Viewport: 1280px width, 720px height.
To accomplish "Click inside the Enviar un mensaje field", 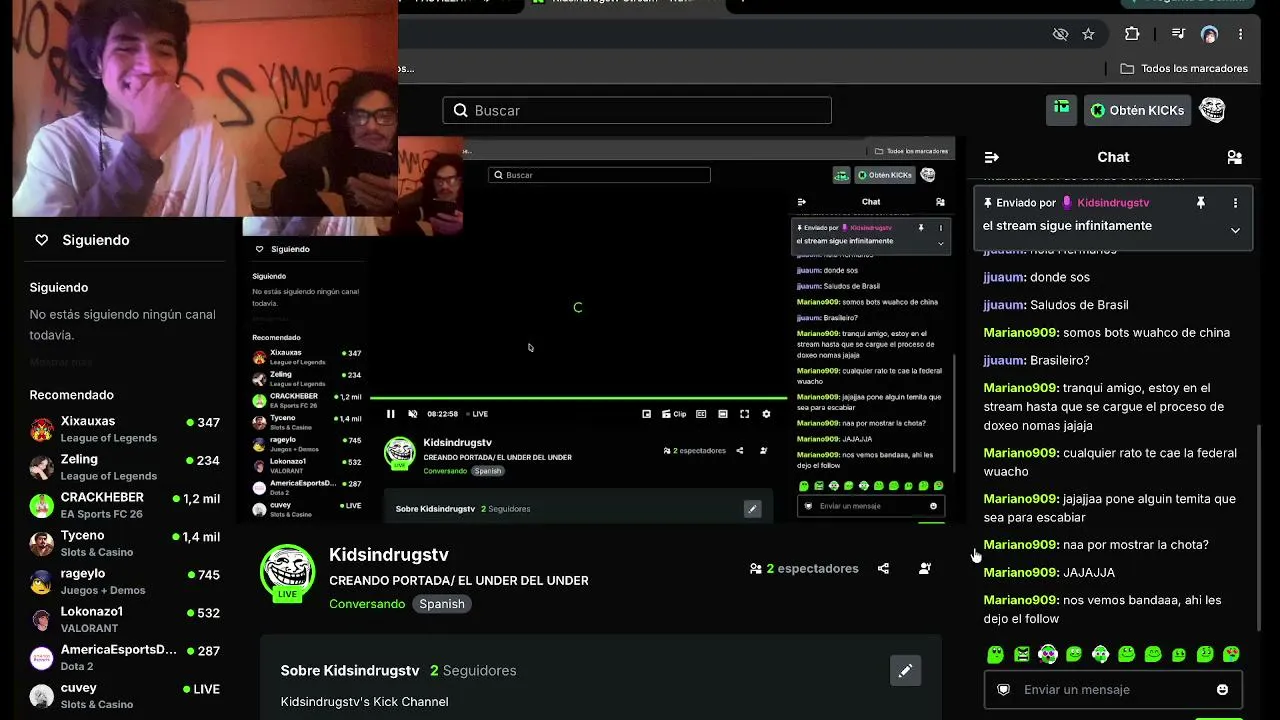I will point(1113,689).
